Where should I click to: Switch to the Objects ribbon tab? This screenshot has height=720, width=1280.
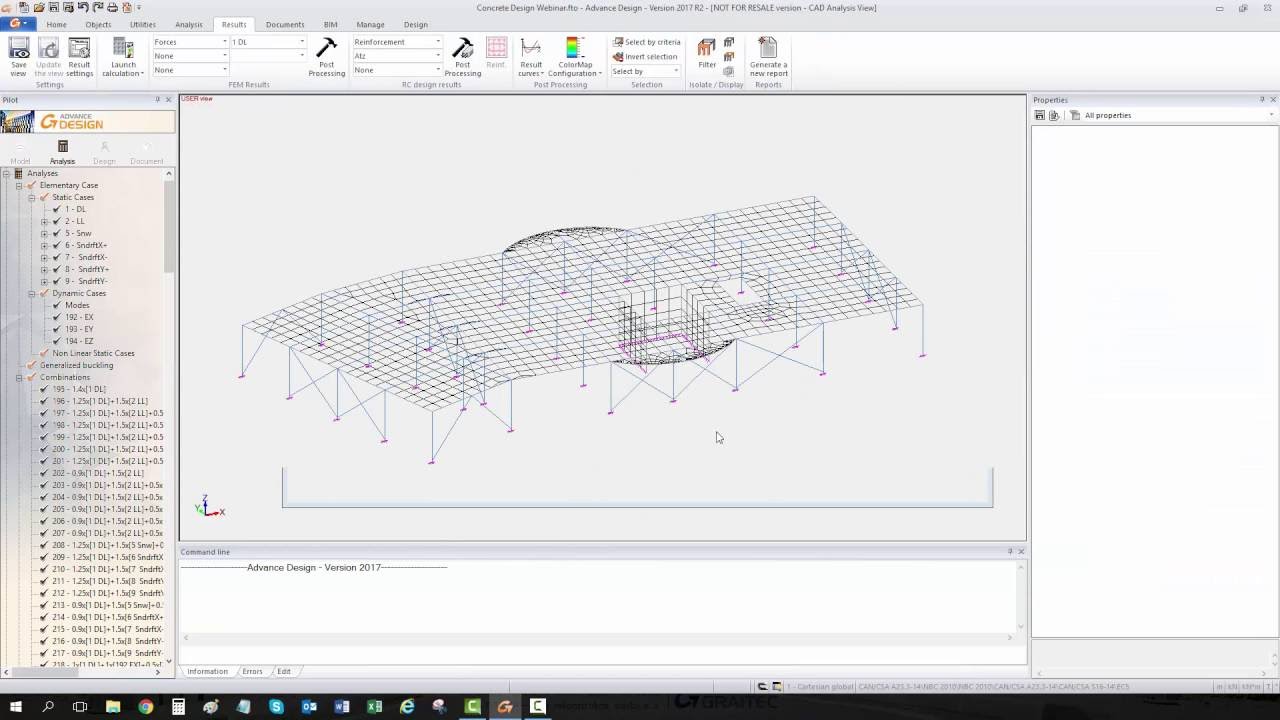pos(98,24)
